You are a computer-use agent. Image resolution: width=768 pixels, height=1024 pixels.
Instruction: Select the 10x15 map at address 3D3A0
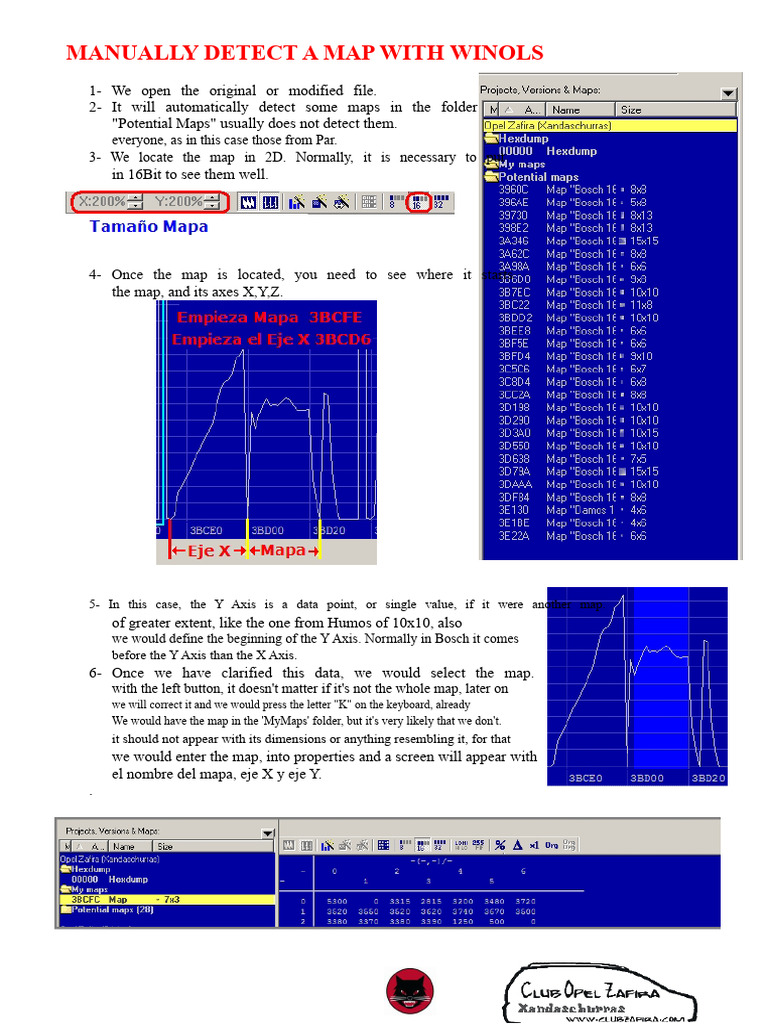tap(579, 433)
